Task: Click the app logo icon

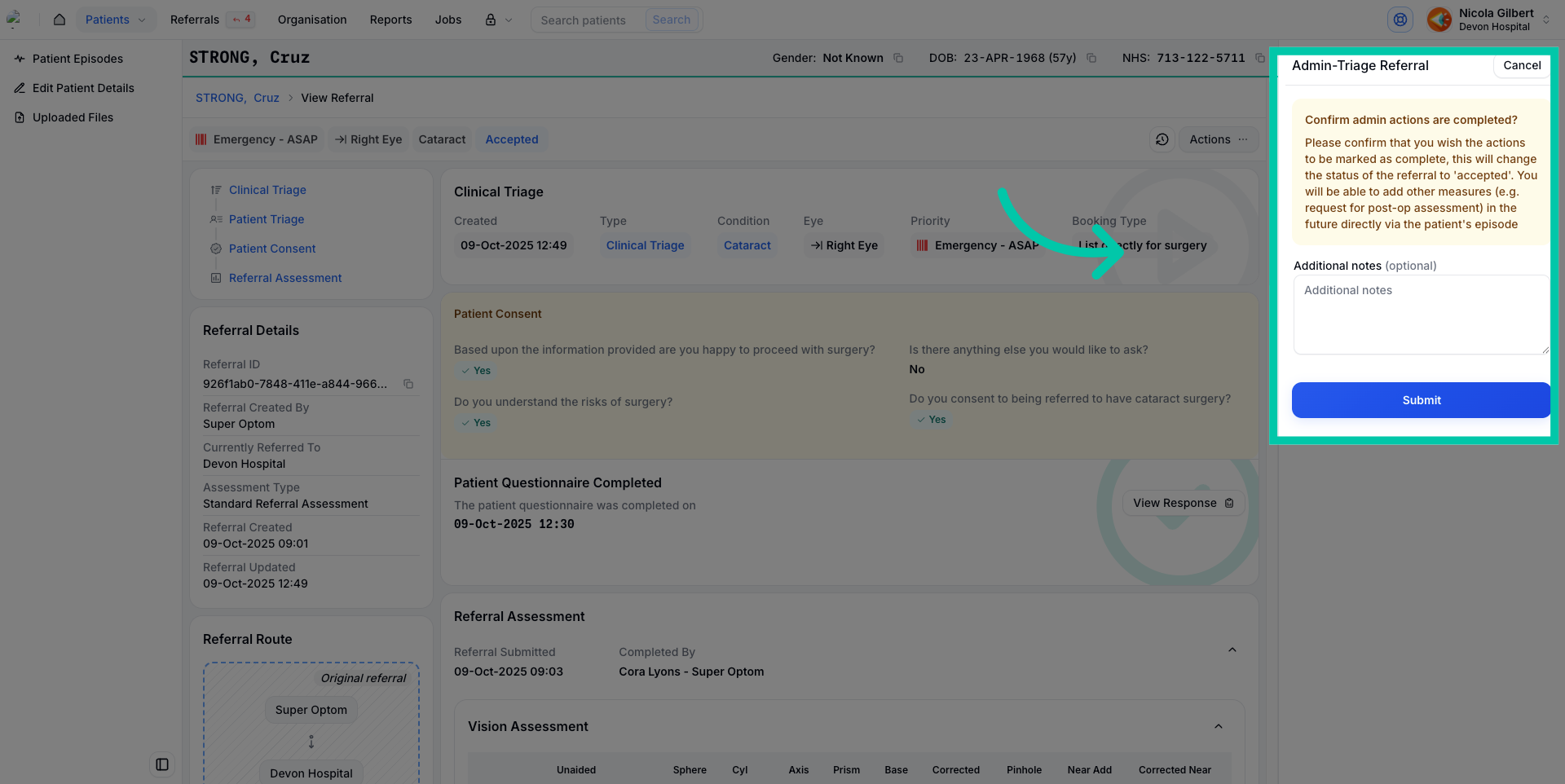Action: (14, 20)
